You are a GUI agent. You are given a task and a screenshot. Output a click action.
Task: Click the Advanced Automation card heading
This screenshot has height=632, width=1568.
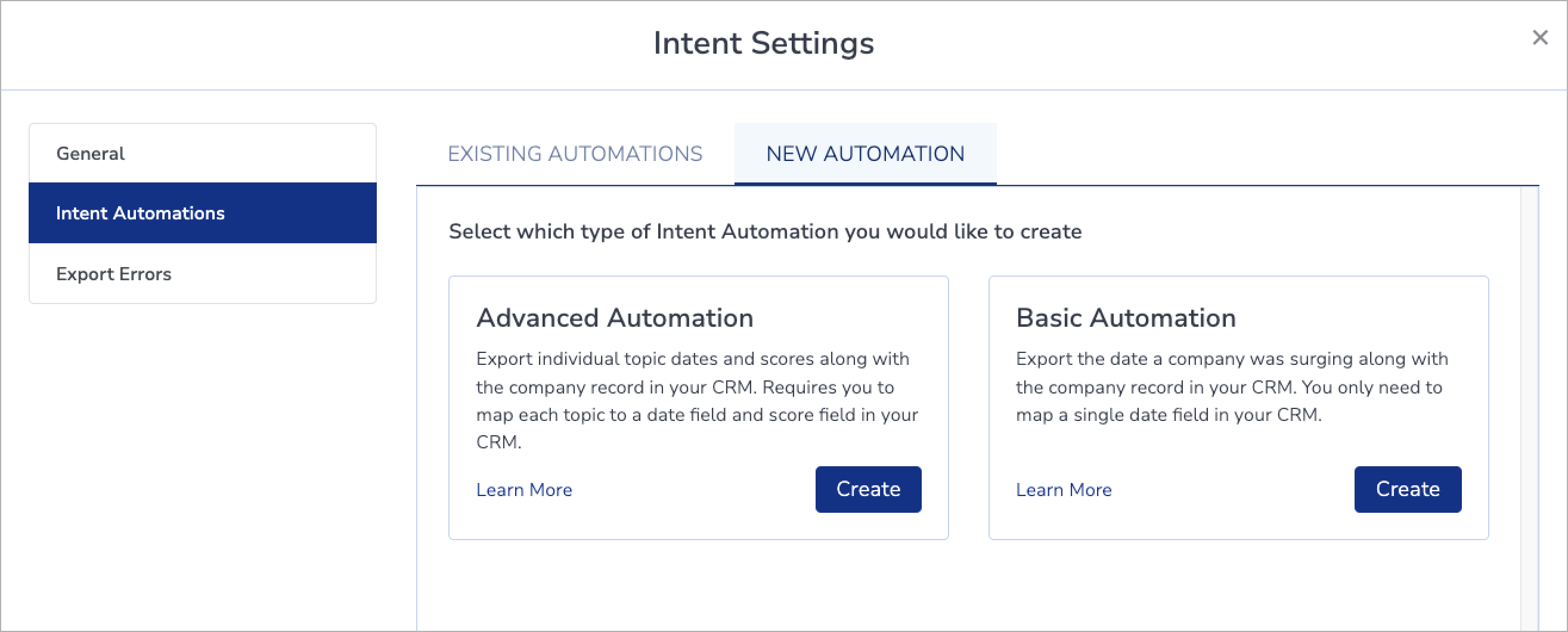[x=615, y=318]
